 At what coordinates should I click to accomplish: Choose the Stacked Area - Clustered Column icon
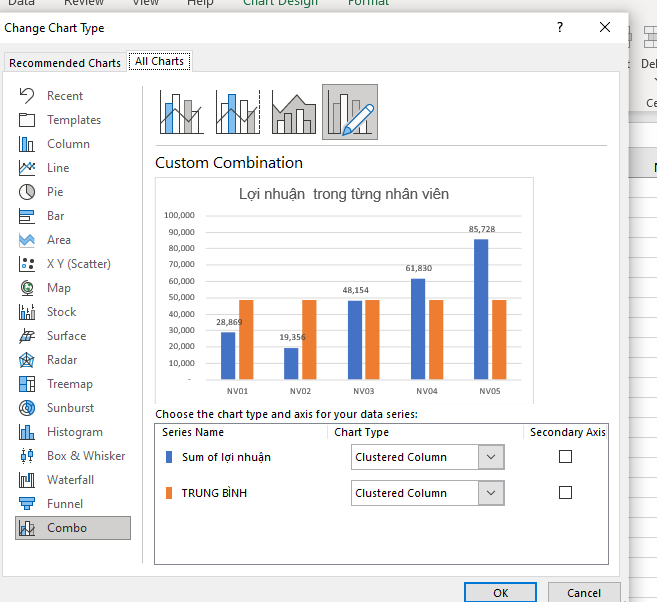(293, 112)
